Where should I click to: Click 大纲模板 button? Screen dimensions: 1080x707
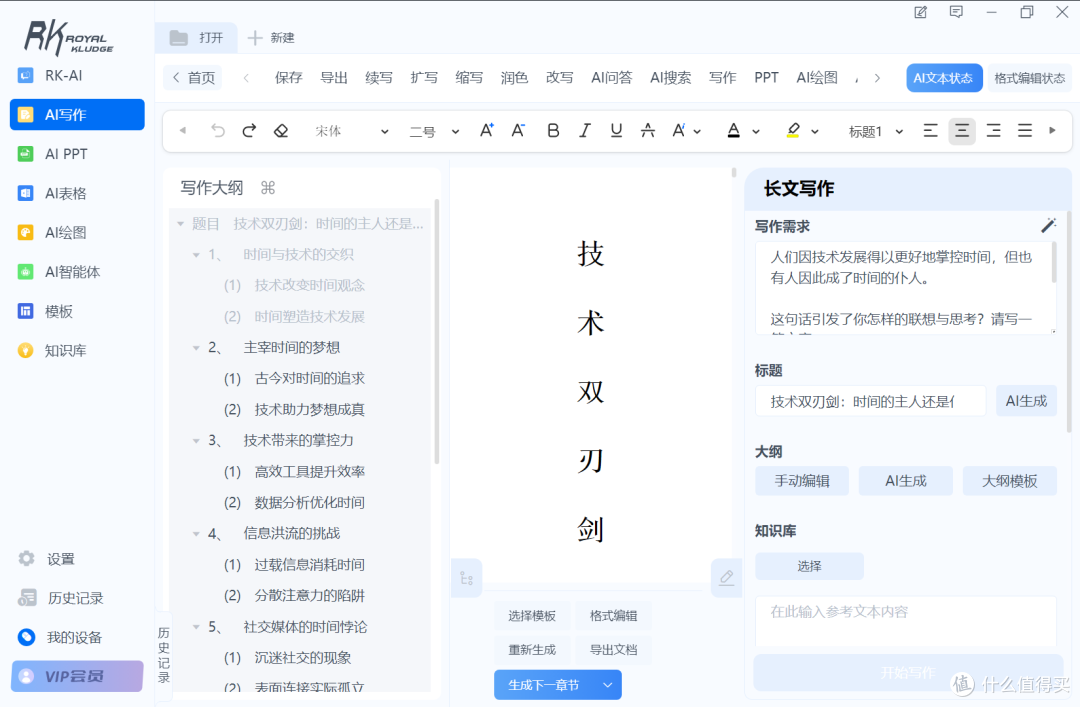click(x=1010, y=480)
